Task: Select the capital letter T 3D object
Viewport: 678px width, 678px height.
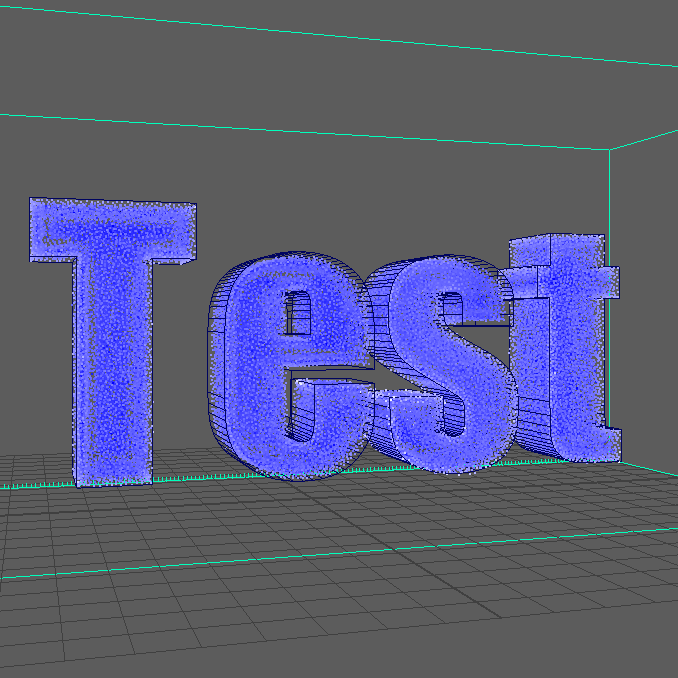Action: pyautogui.click(x=113, y=342)
